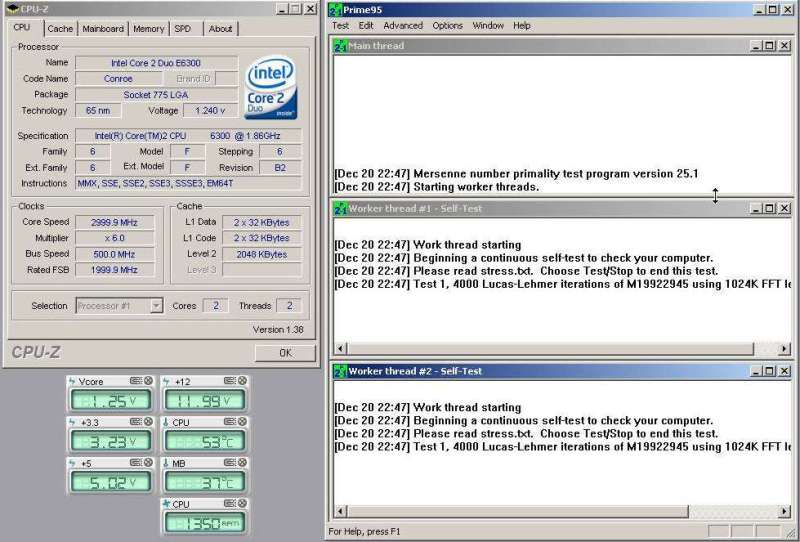Click thermometer icon on the MB gauge
Image resolution: width=800 pixels, height=542 pixels.
point(166,463)
